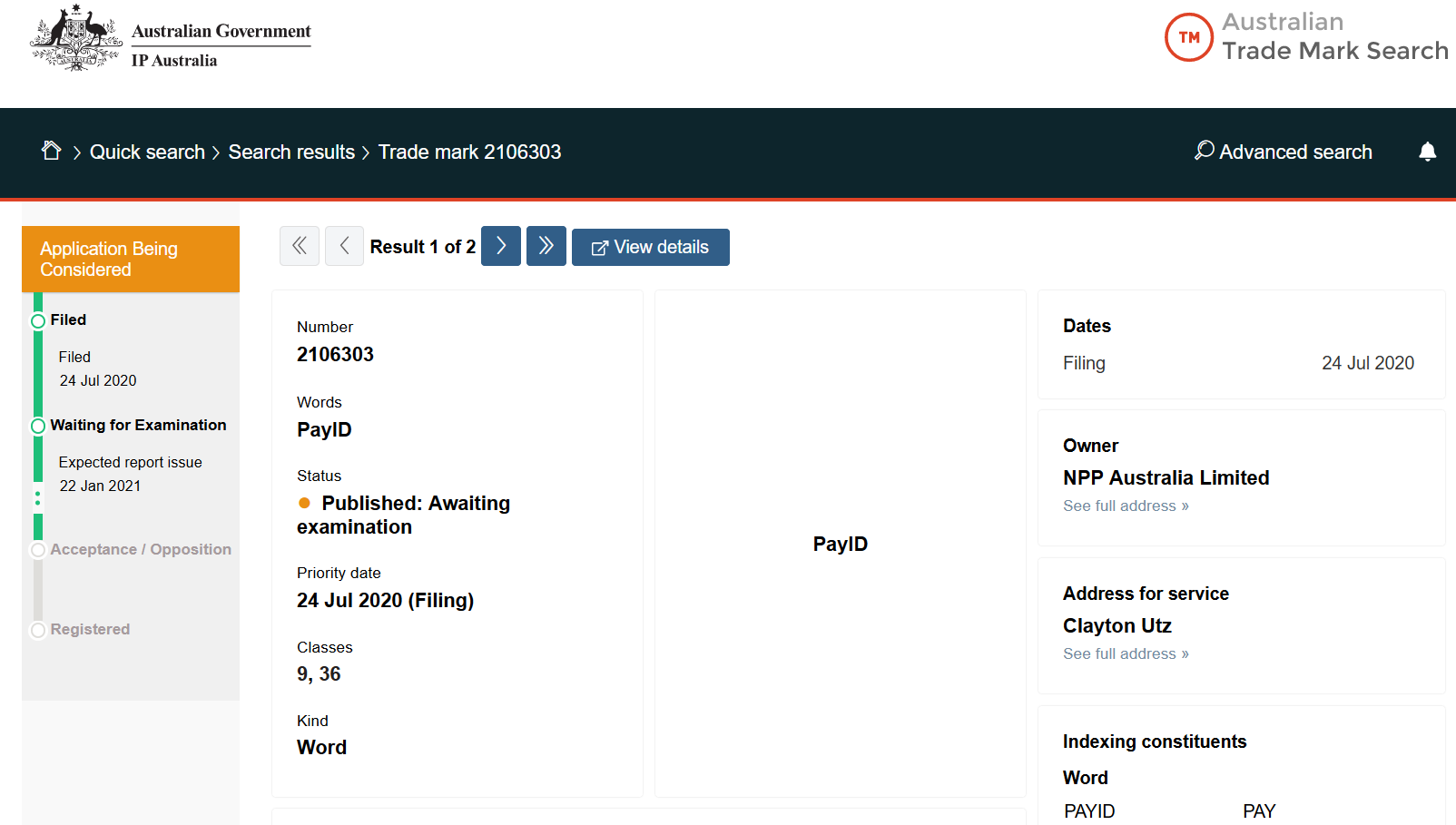Viewport: 1456px width, 825px height.
Task: Navigate to Quick search breadcrumb
Action: click(147, 152)
